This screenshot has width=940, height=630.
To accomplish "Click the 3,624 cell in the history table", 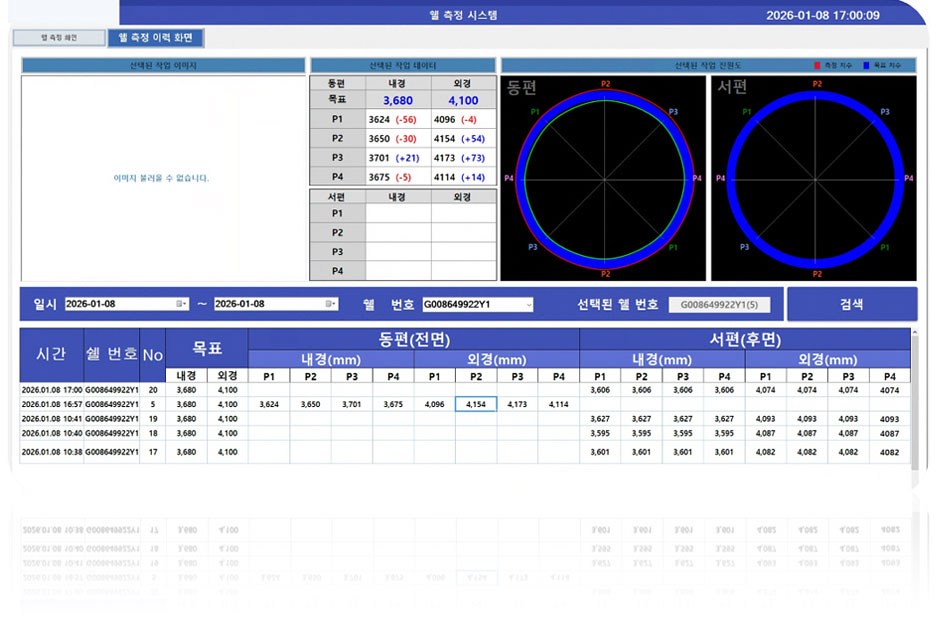I will pyautogui.click(x=269, y=404).
